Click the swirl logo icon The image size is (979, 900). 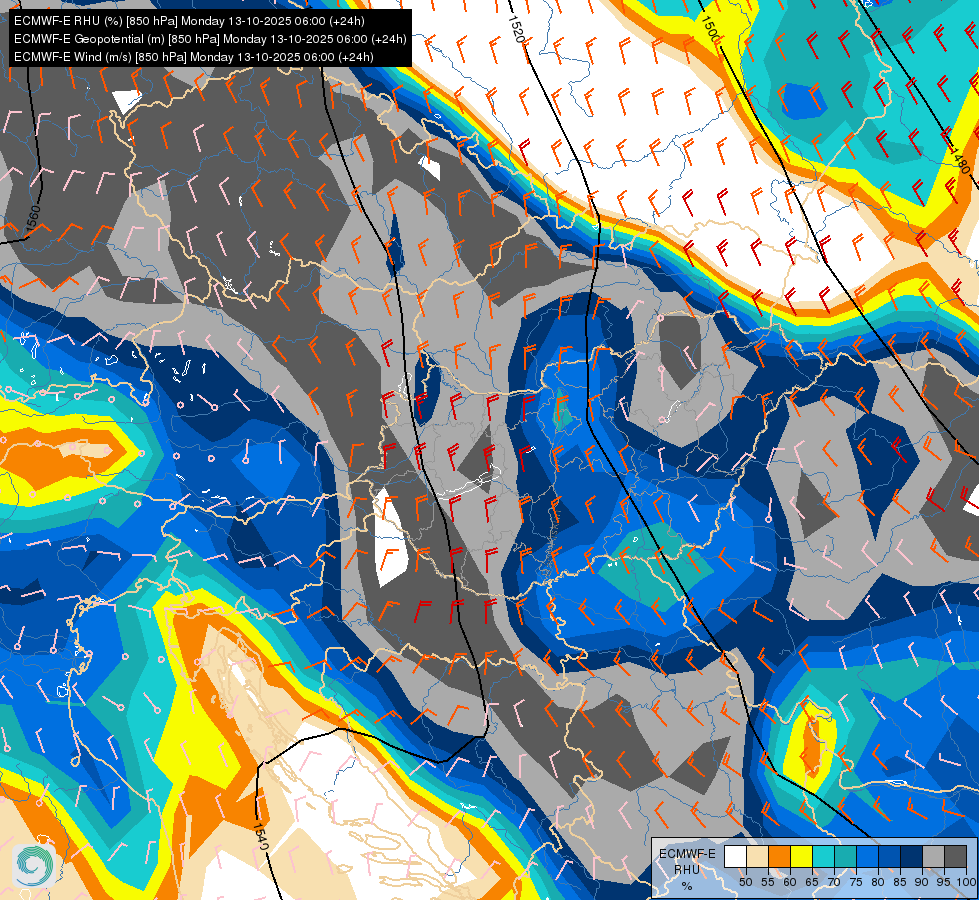pos(32,864)
